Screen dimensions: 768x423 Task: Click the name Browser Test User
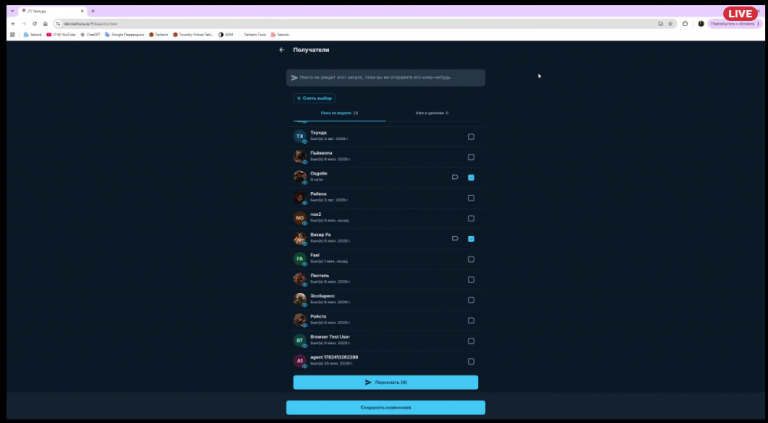click(x=330, y=337)
